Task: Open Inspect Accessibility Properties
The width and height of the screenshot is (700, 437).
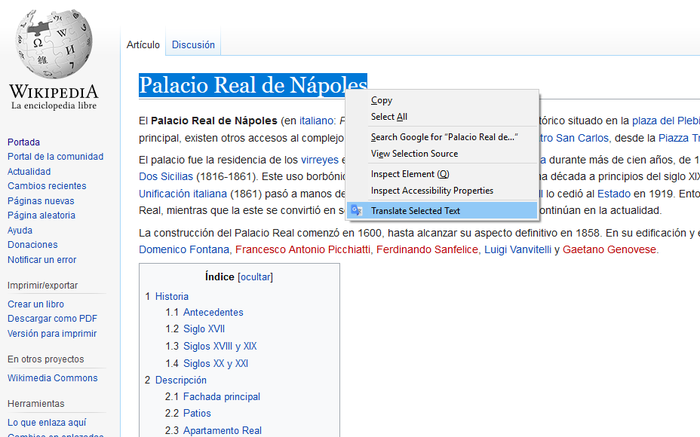Action: (432, 190)
